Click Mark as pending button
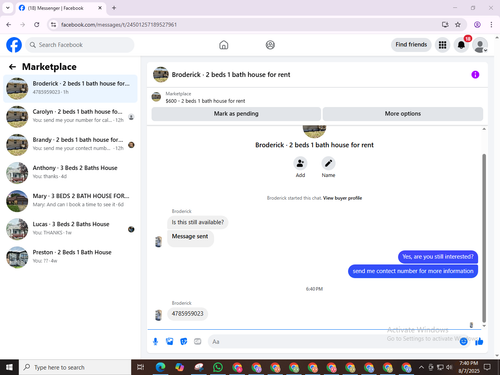500x375 pixels. point(236,114)
